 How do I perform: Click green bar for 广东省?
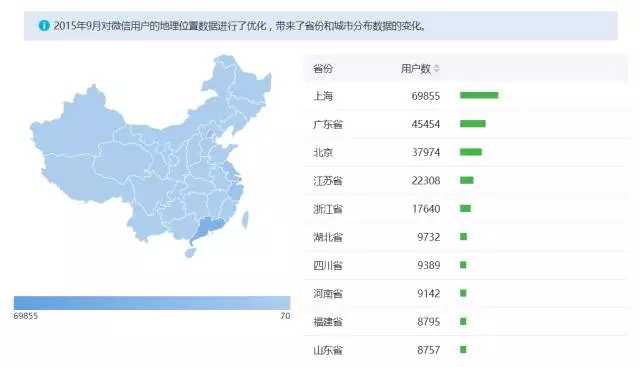[473, 124]
